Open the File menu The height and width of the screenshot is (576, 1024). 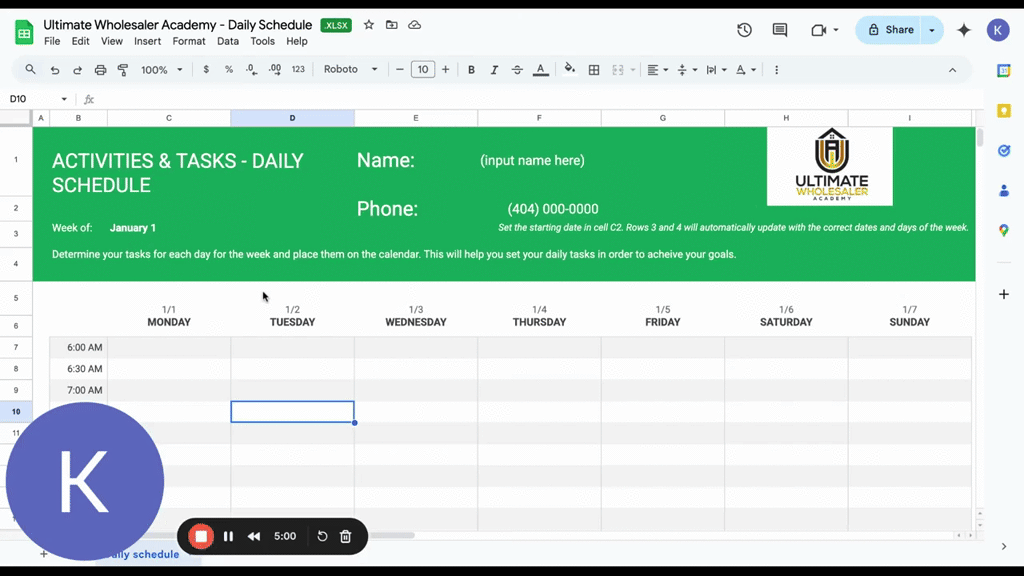click(x=52, y=41)
